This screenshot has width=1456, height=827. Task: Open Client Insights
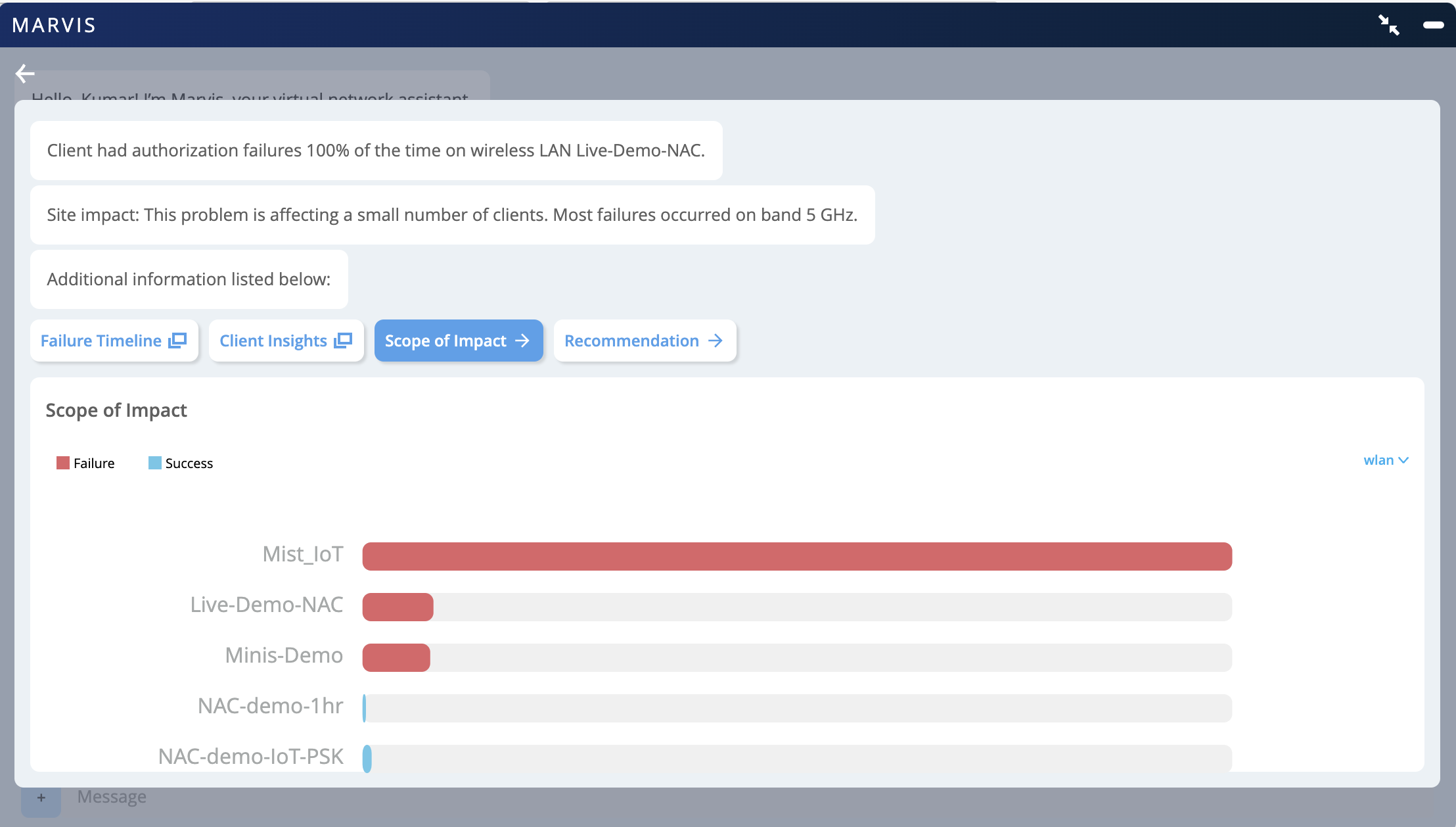click(273, 341)
